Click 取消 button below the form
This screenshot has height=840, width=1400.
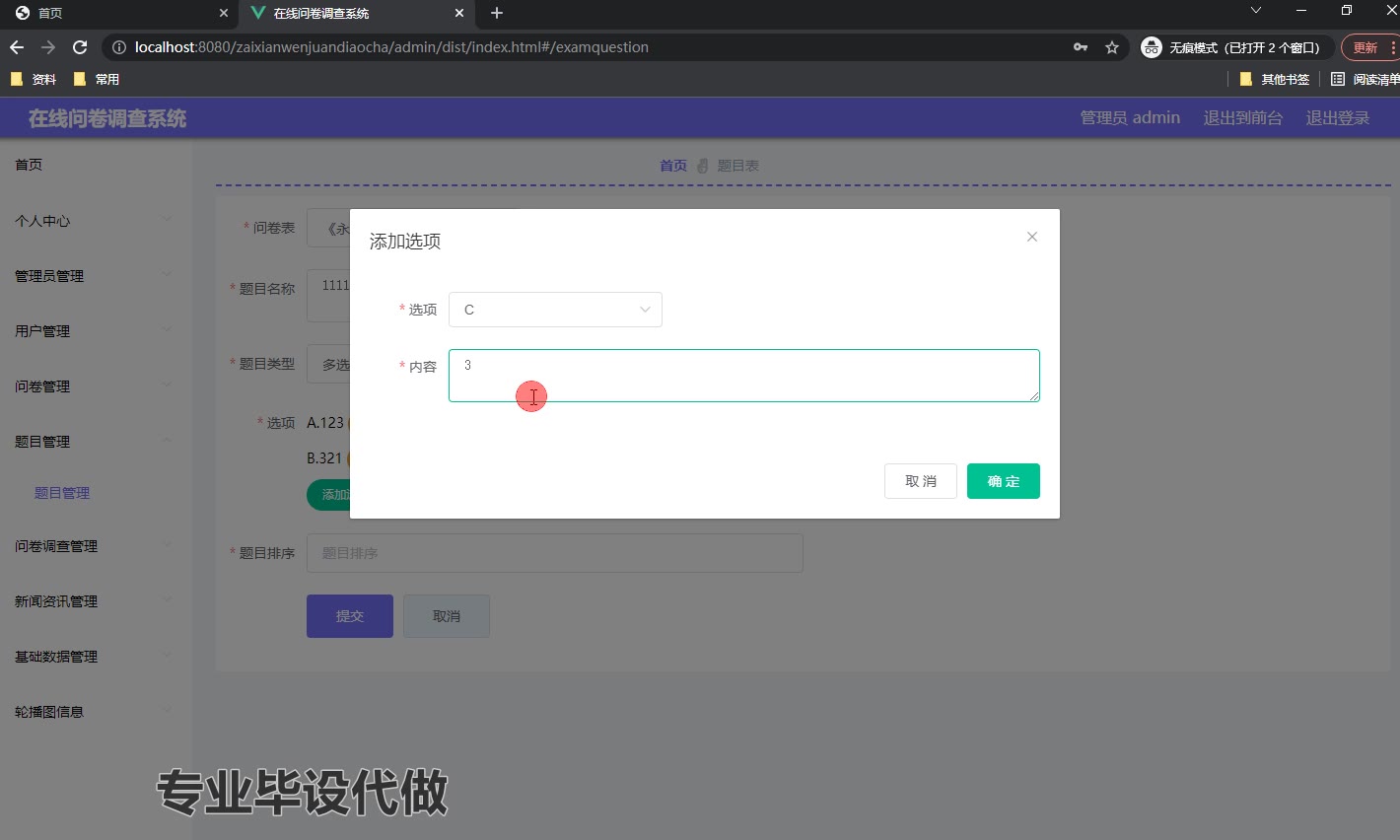[x=447, y=616]
